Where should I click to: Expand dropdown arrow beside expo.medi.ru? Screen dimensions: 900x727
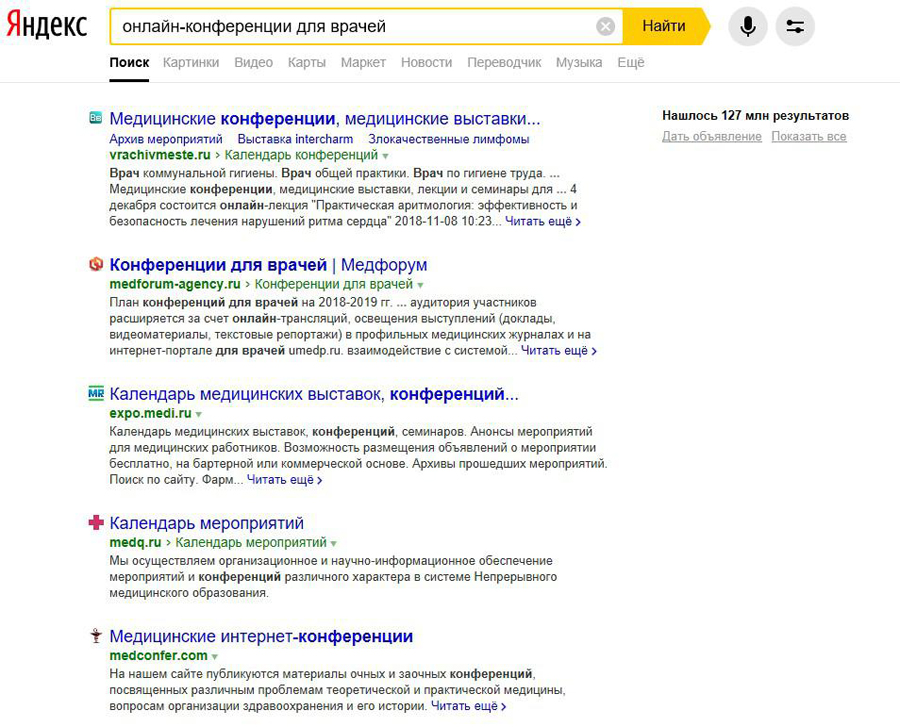[x=199, y=414]
